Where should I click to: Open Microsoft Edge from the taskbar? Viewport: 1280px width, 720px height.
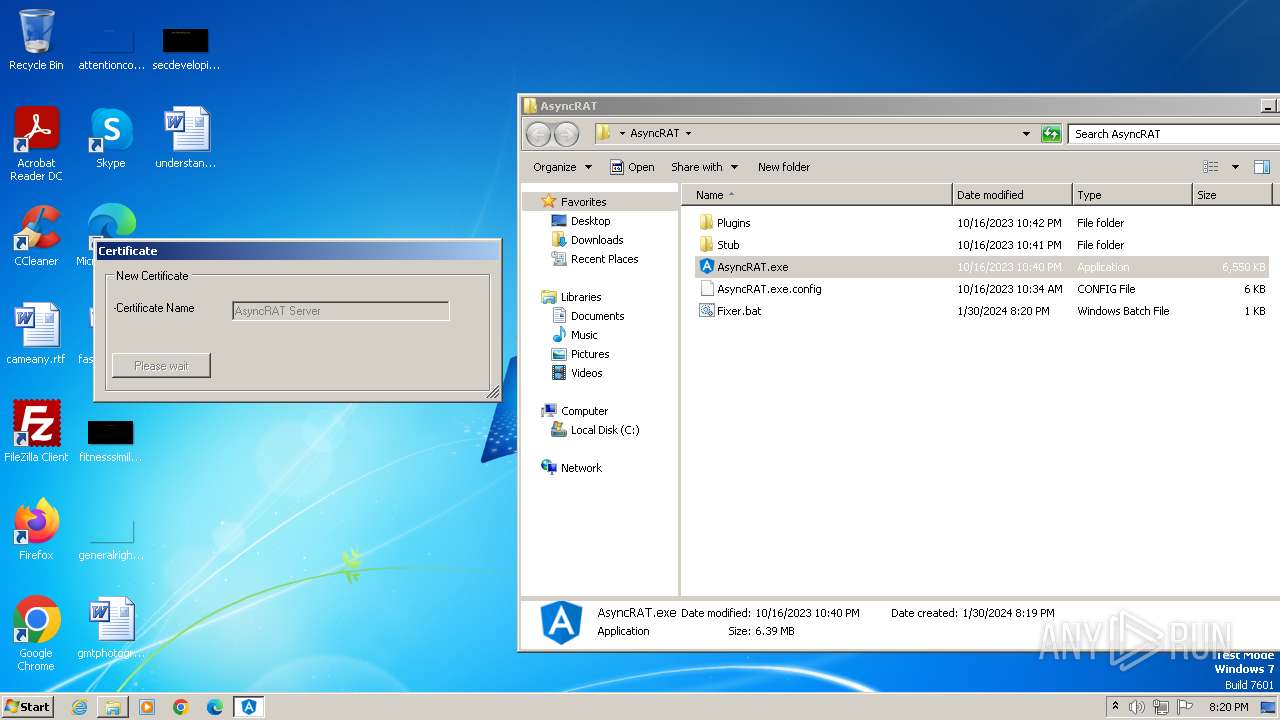coord(215,707)
